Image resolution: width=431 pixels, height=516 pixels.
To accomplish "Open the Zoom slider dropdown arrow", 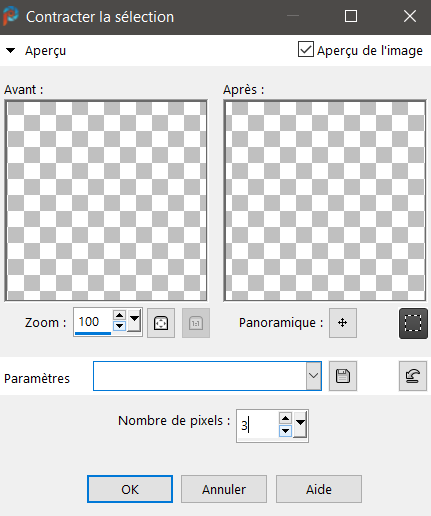I will pos(135,321).
